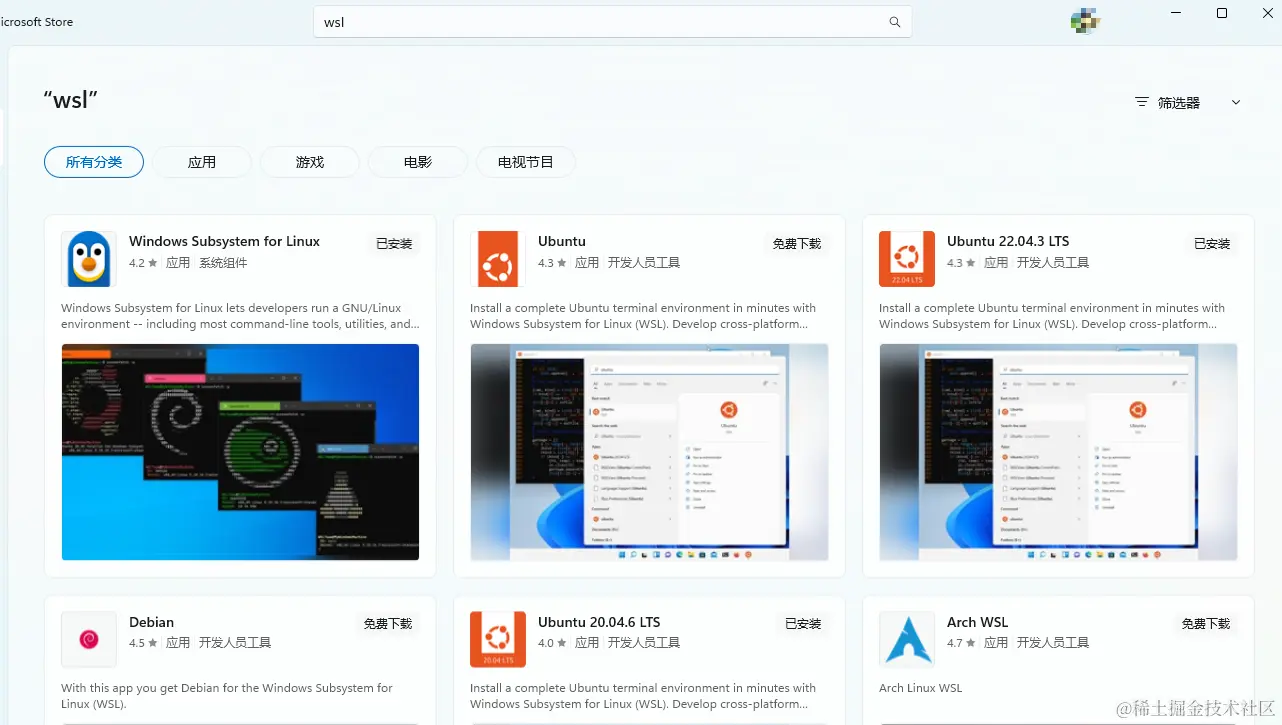Click the Ubuntu app logo

click(x=497, y=258)
